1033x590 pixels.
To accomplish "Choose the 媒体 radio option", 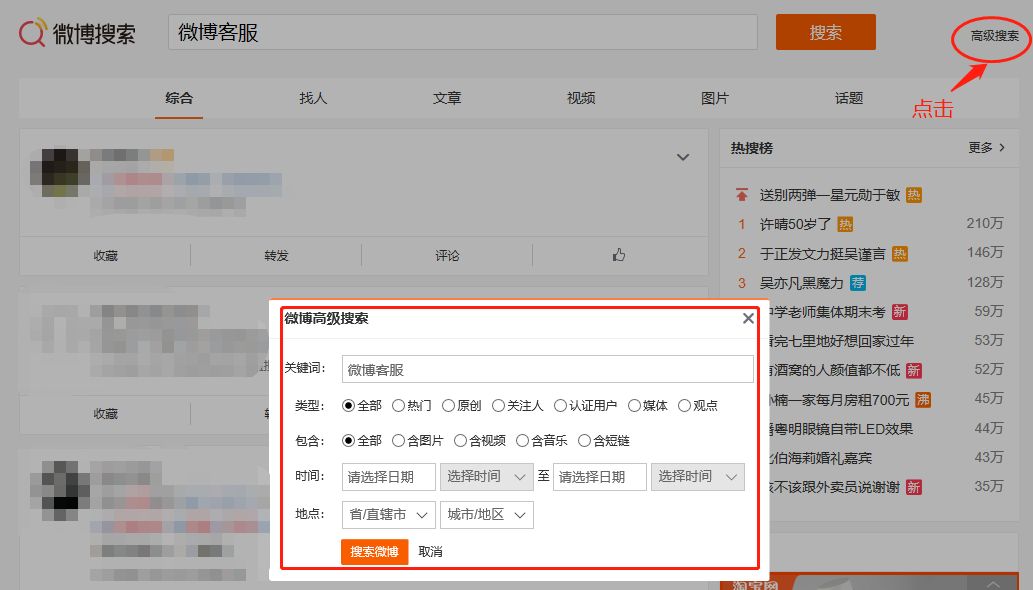I will [634, 406].
